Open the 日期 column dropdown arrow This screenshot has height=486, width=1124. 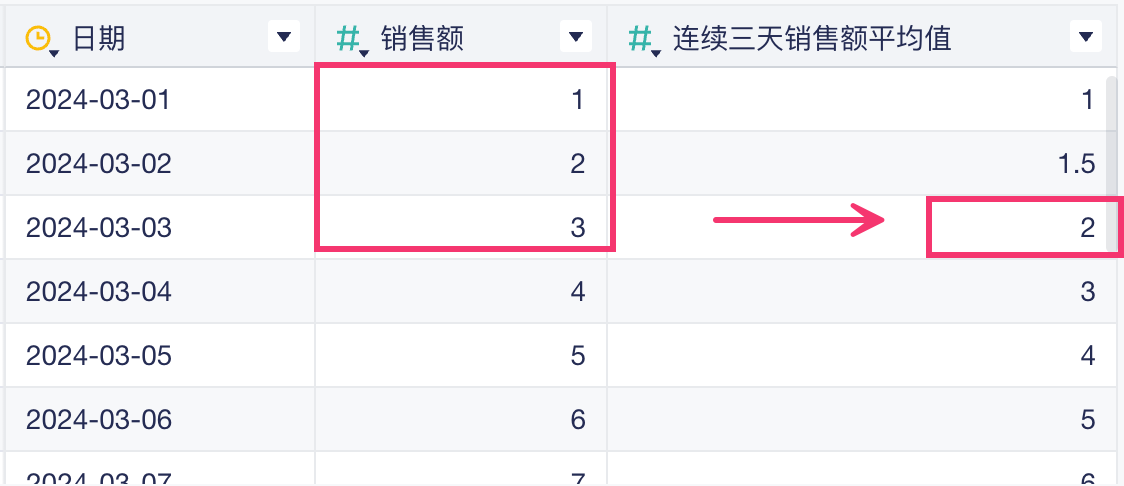click(283, 38)
